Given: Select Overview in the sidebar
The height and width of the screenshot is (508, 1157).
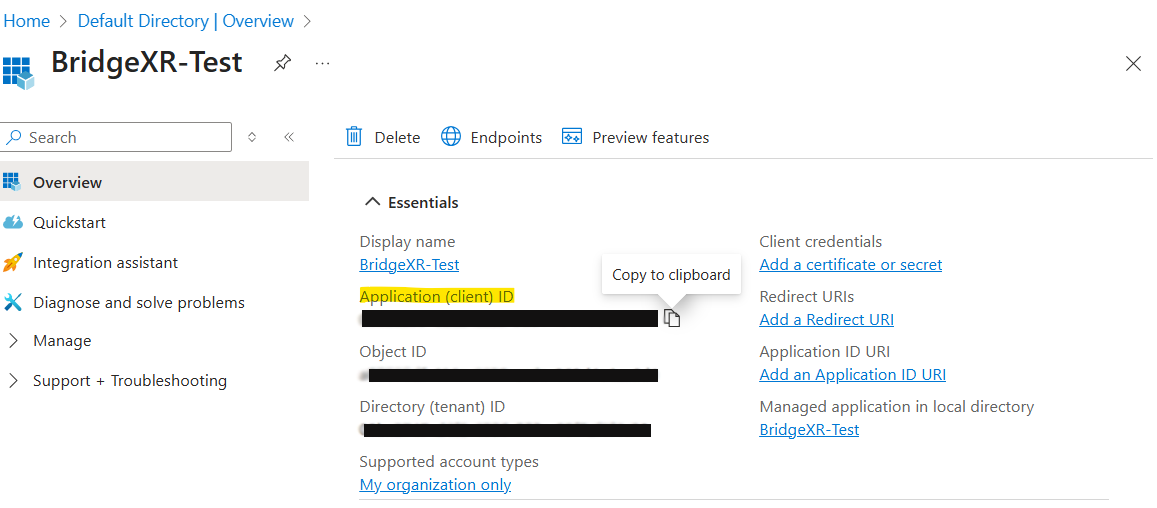Looking at the screenshot, I should pos(67,182).
